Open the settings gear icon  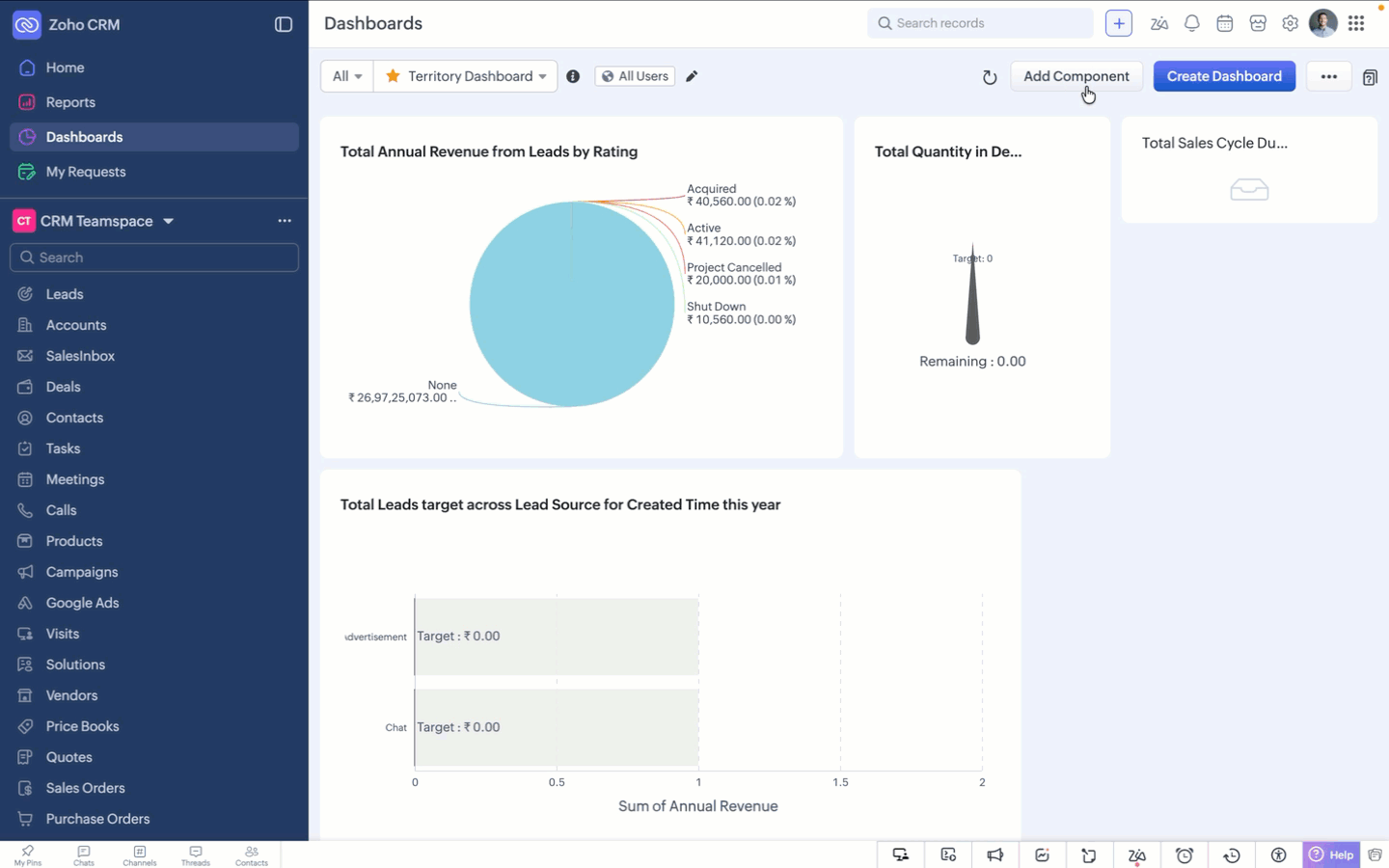pyautogui.click(x=1290, y=24)
